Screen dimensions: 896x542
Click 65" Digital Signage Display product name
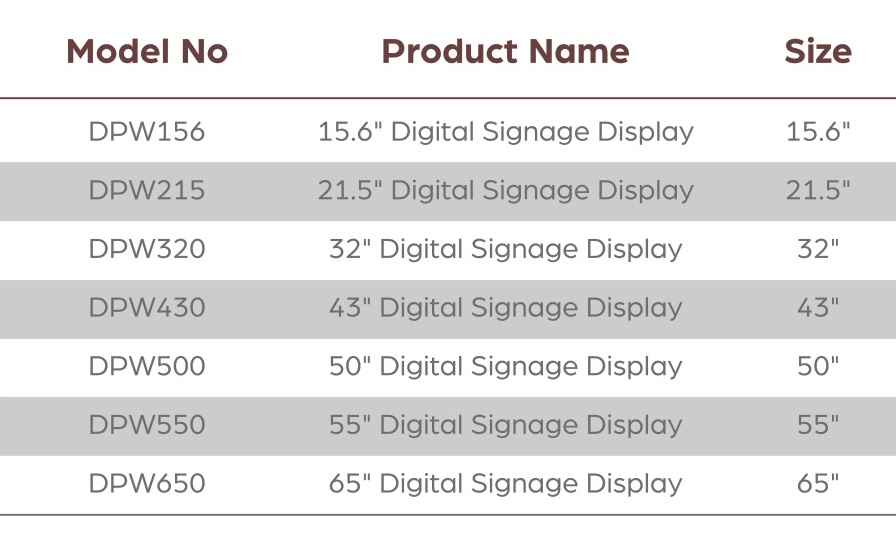point(505,484)
